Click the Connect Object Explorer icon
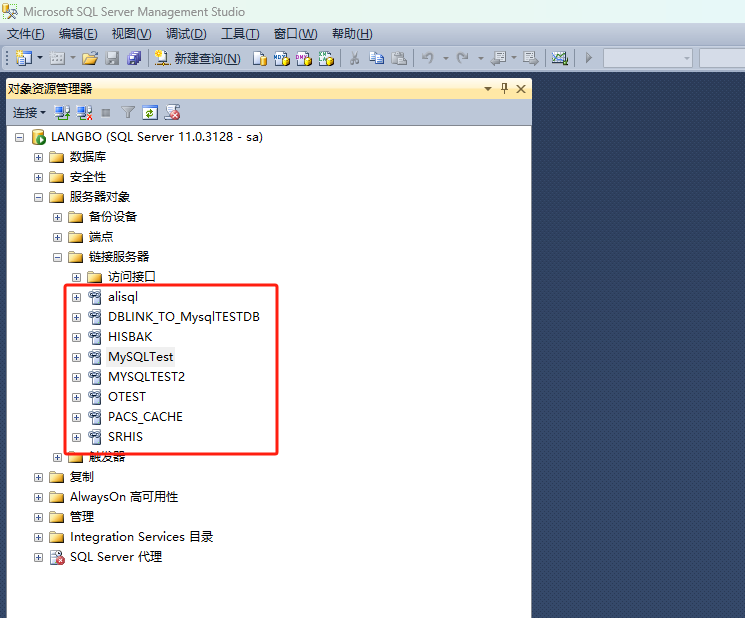 coord(62,113)
